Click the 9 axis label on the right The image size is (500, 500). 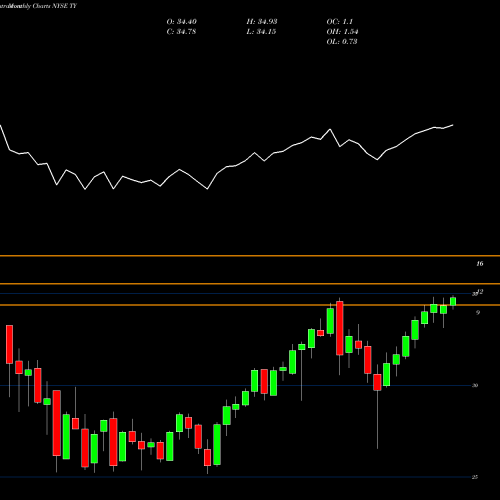[478, 313]
